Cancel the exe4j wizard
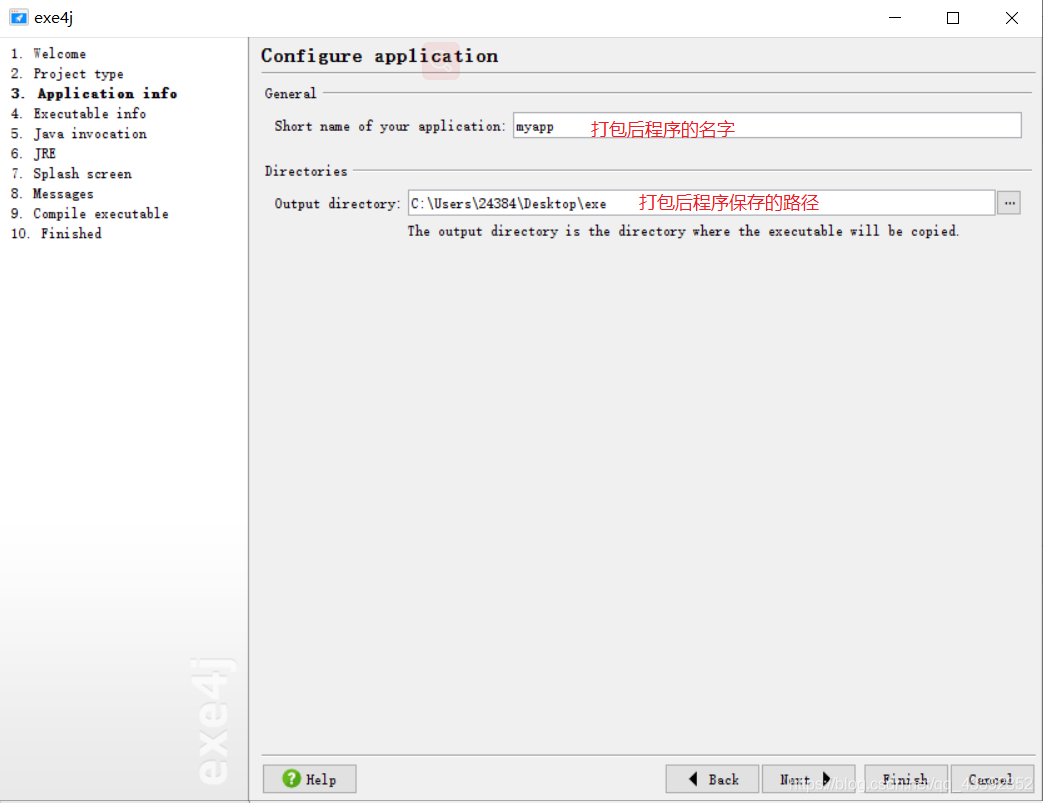Image resolution: width=1043 pixels, height=803 pixels. pyautogui.click(x=992, y=779)
